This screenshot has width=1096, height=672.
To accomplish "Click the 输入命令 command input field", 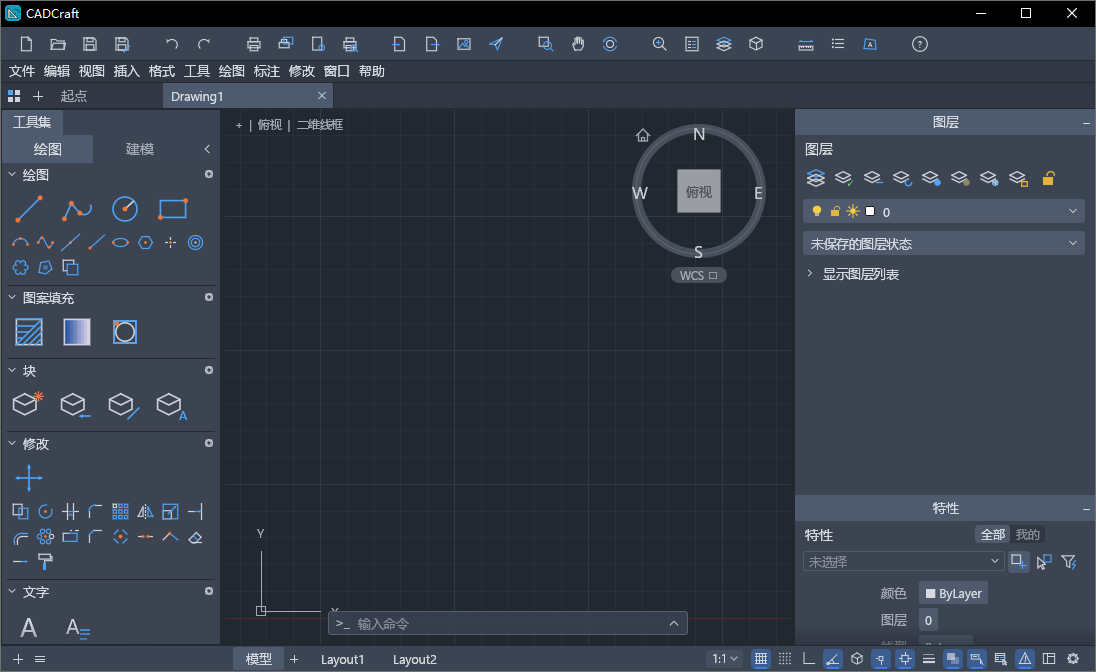I will click(x=507, y=624).
